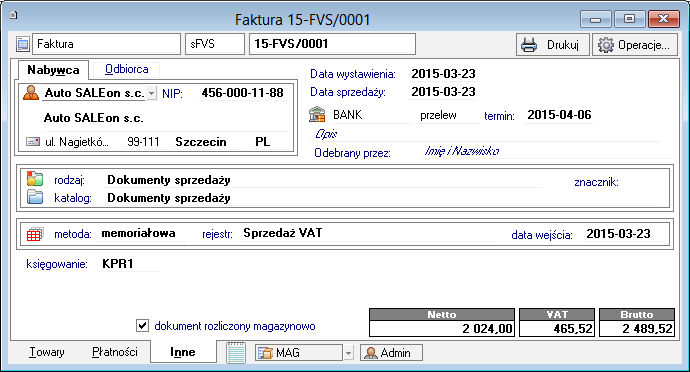Image resolution: width=690 pixels, height=372 pixels.
Task: Click the katalog label link
Action: (x=73, y=198)
